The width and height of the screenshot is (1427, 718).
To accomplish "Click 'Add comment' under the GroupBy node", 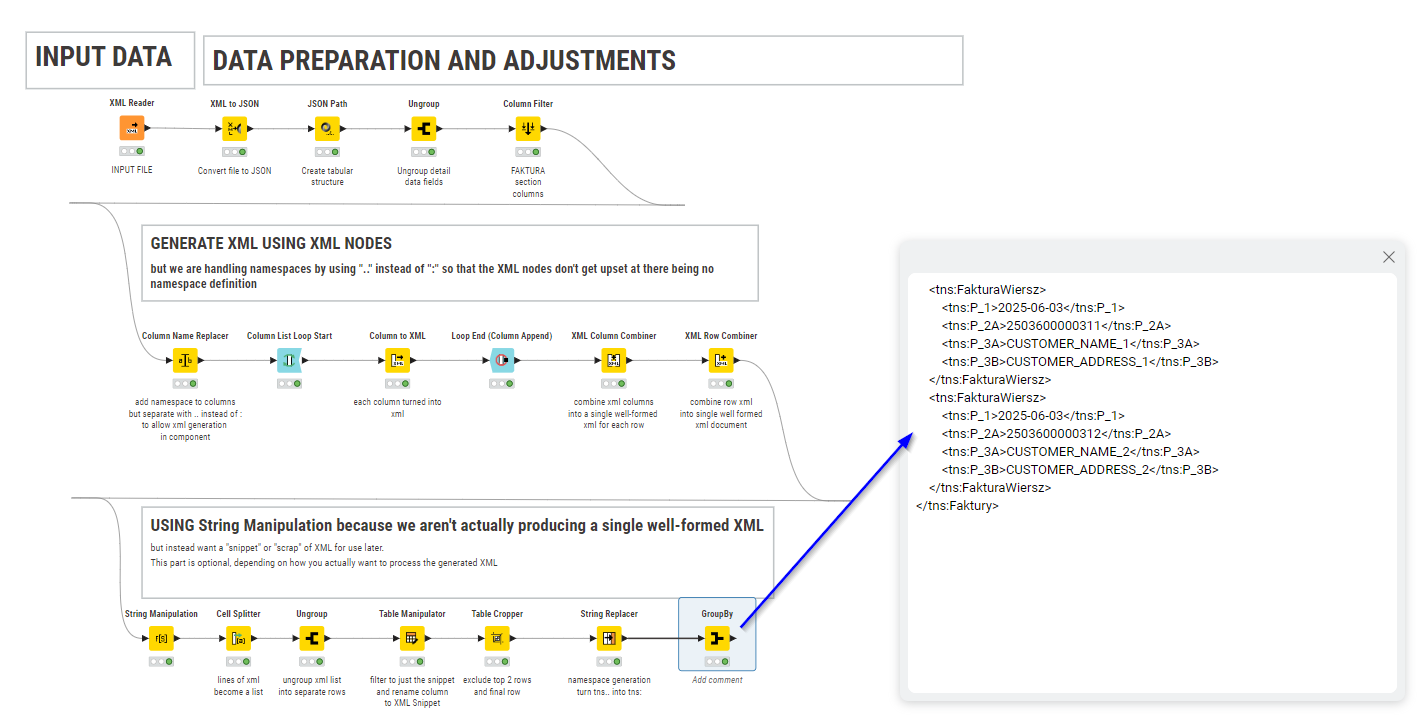I will (x=717, y=680).
